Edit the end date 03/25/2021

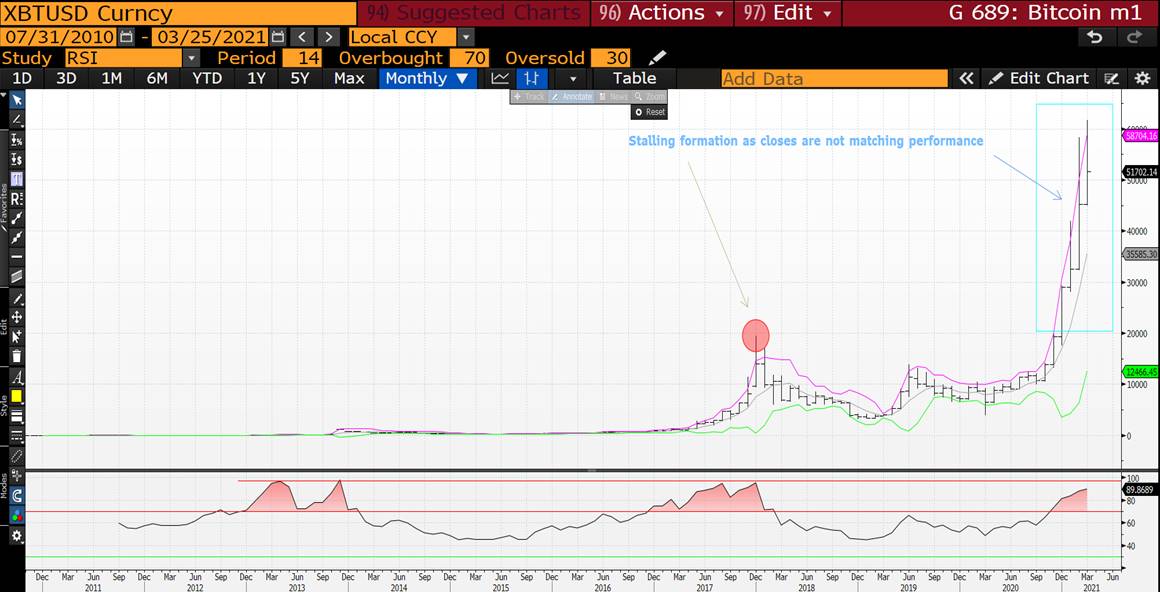pyautogui.click(x=210, y=37)
